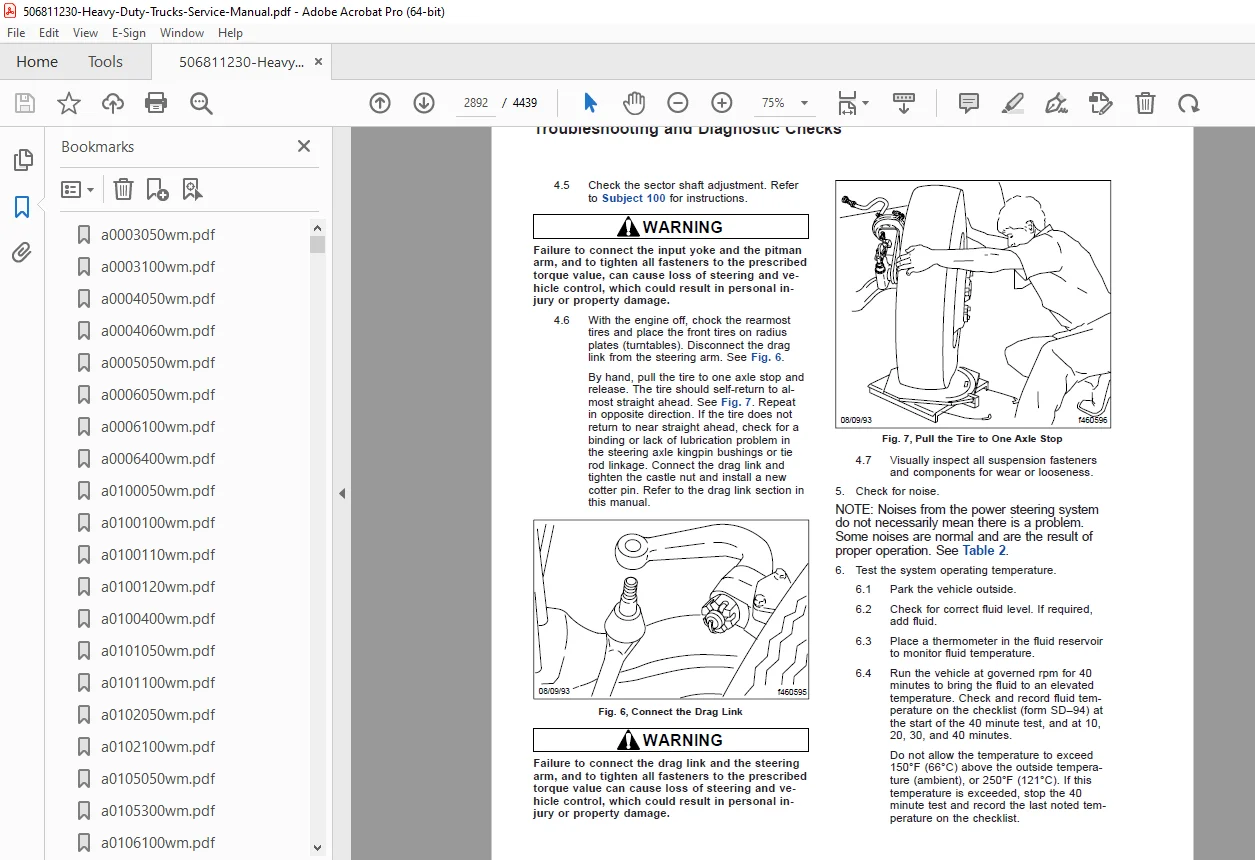Switch to the Tools tab
Viewport: 1255px width, 860px height.
click(105, 62)
